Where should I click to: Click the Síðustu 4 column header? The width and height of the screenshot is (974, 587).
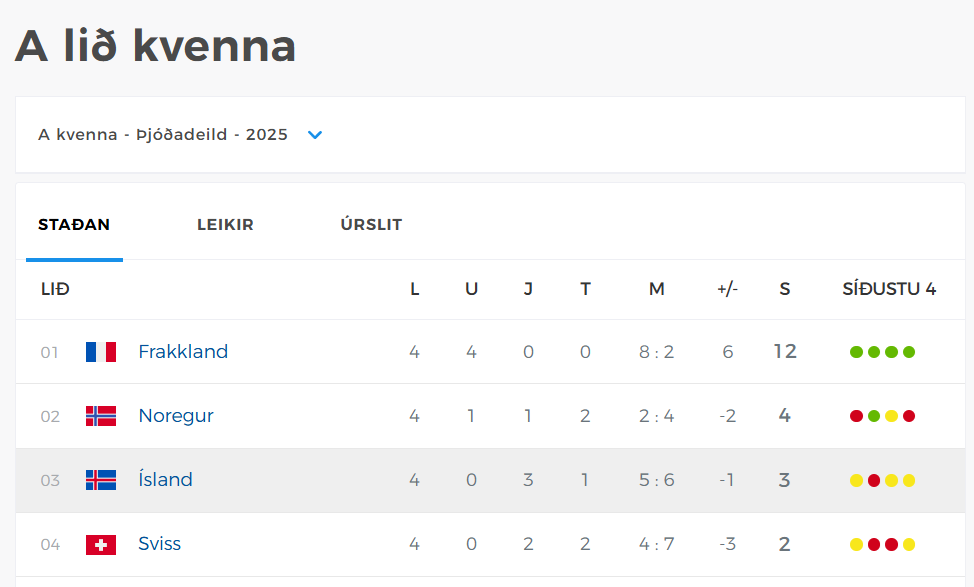889,288
